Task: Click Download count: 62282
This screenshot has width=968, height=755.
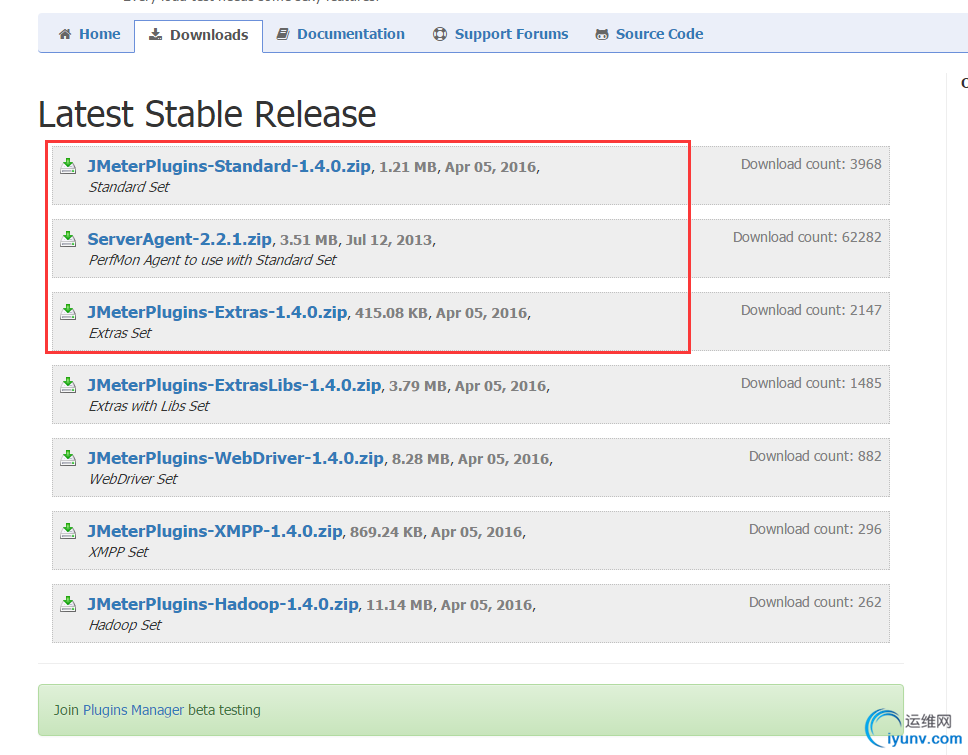Action: pyautogui.click(x=807, y=237)
